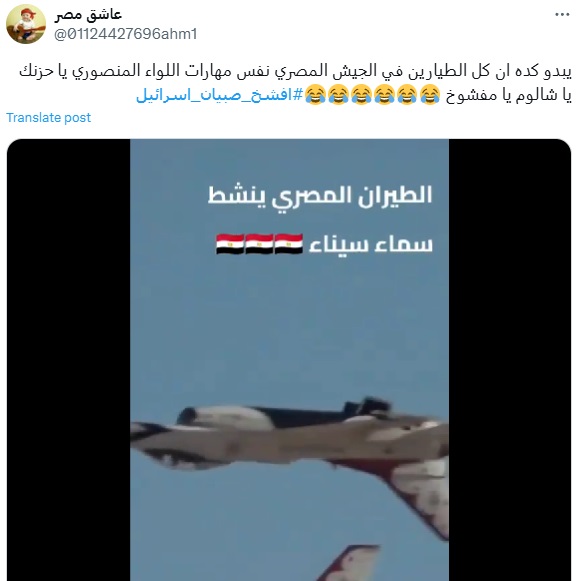Click the Egyptian flag emoji next to سماء سيناء
The image size is (588, 581).
click(x=289, y=244)
